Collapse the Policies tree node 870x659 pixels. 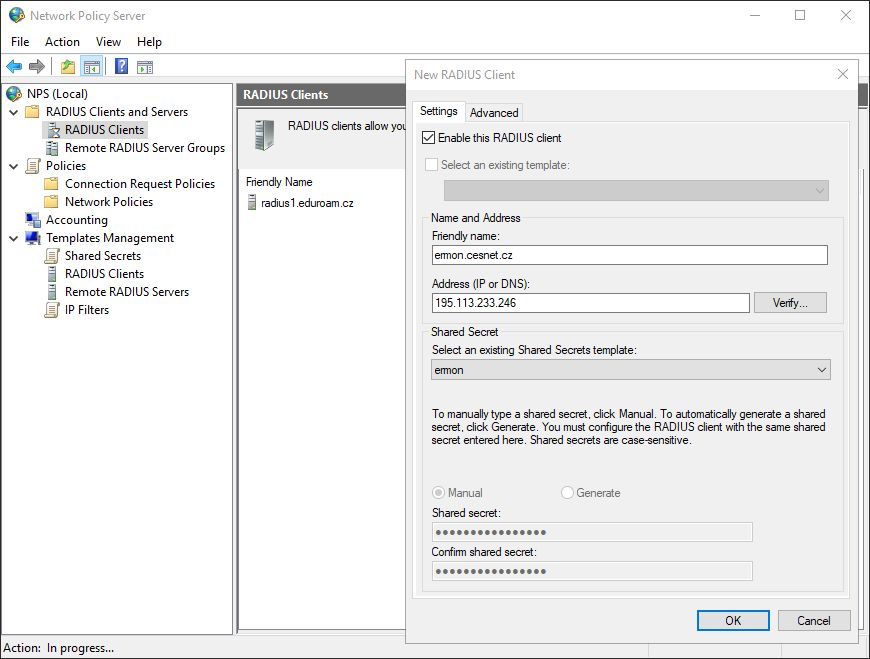point(14,166)
